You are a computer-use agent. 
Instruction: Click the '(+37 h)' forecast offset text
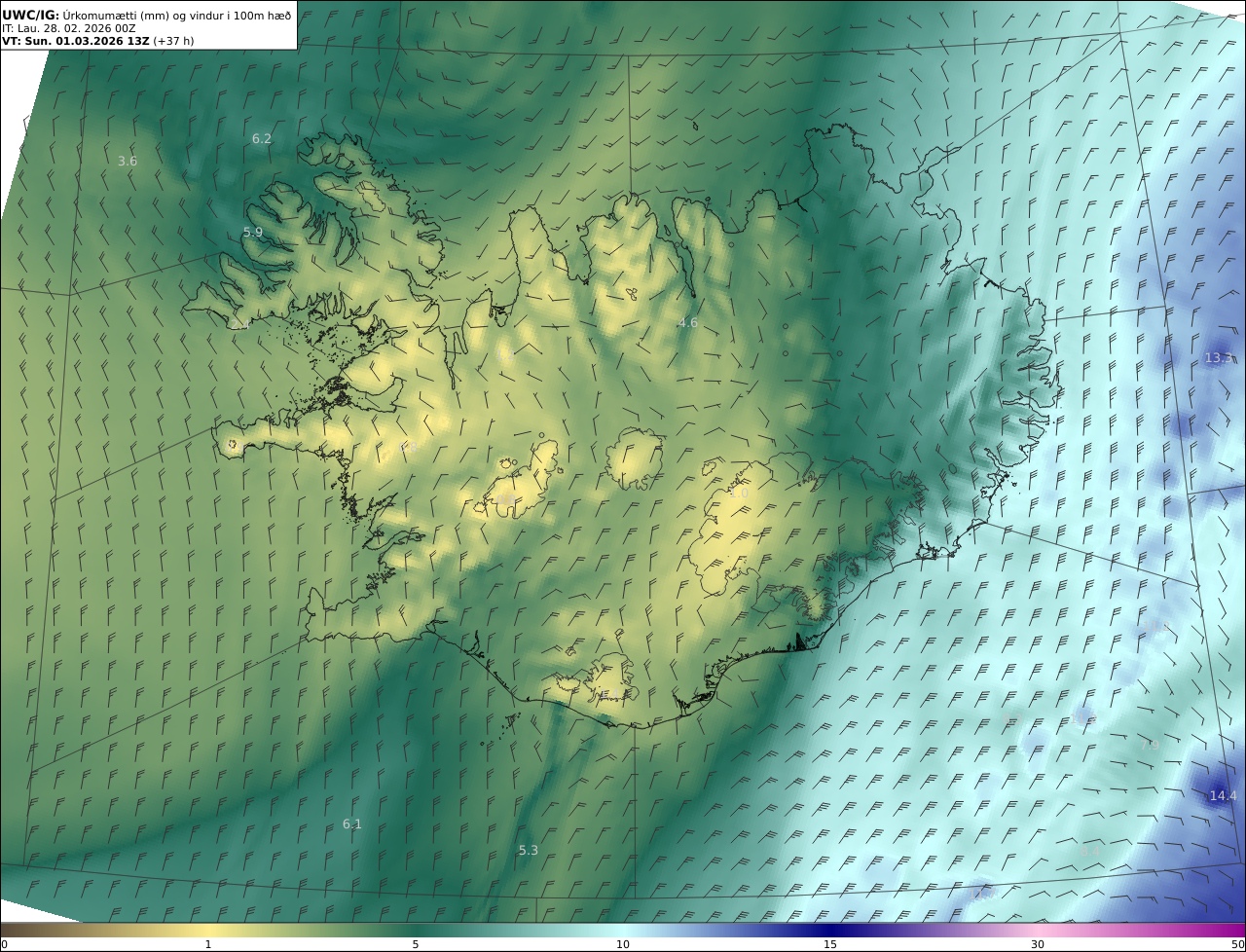[x=173, y=41]
